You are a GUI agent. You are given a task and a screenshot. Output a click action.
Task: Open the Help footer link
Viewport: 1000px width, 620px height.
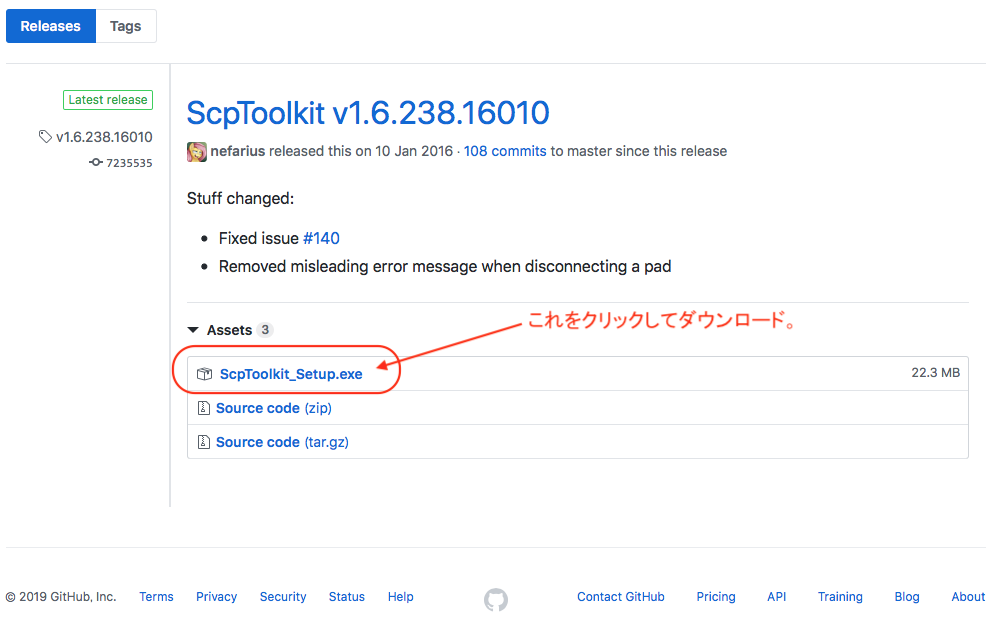coord(401,597)
